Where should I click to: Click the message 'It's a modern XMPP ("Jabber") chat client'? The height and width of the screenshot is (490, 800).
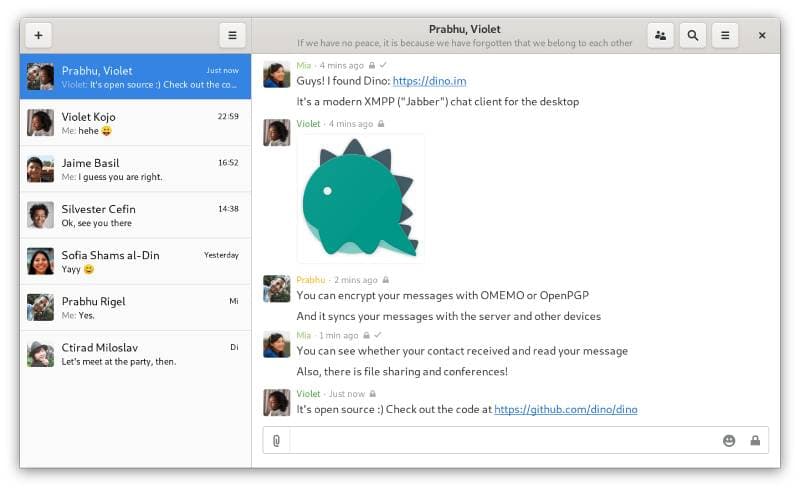point(438,102)
